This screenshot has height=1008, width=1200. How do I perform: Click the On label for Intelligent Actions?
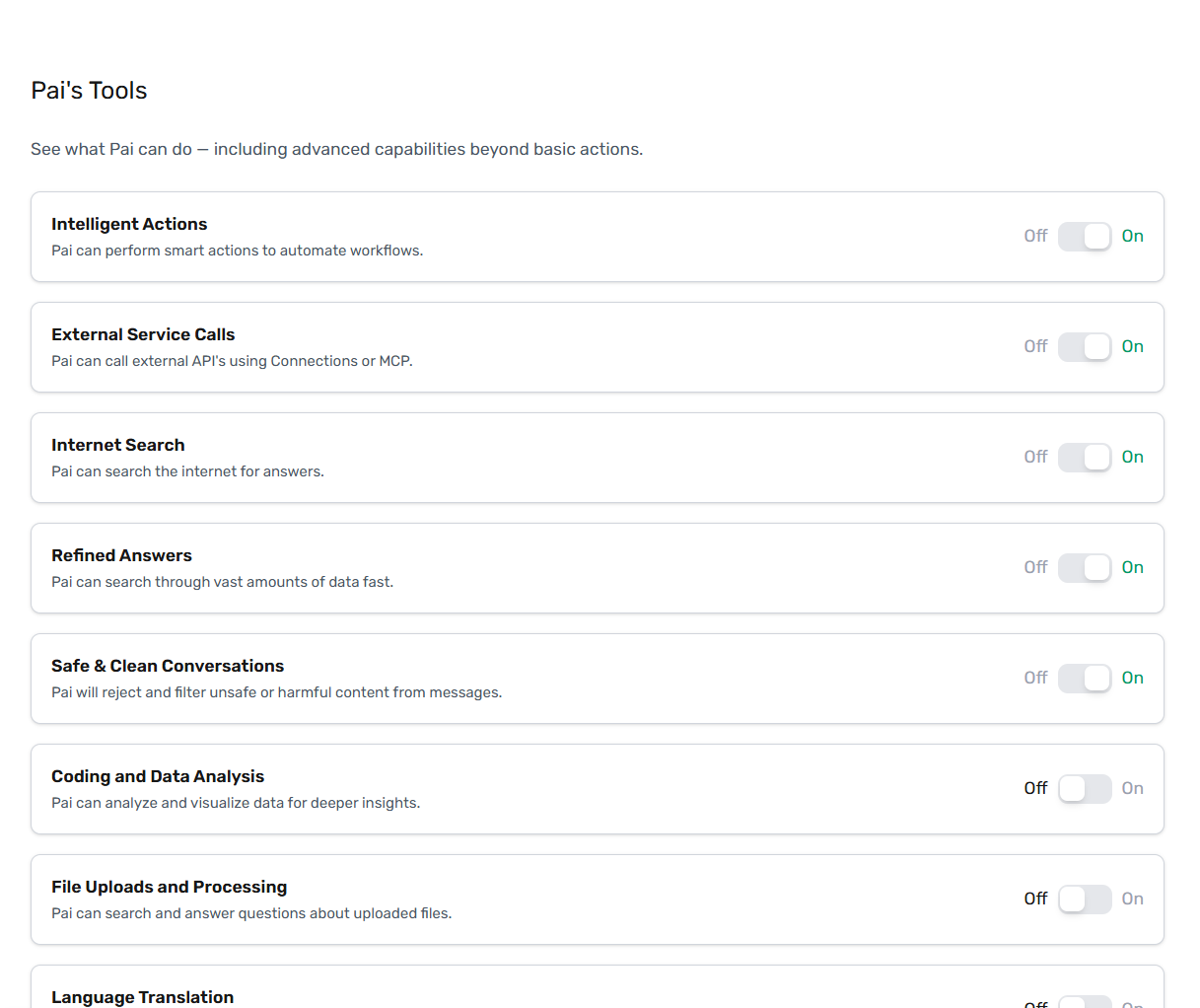tap(1133, 236)
